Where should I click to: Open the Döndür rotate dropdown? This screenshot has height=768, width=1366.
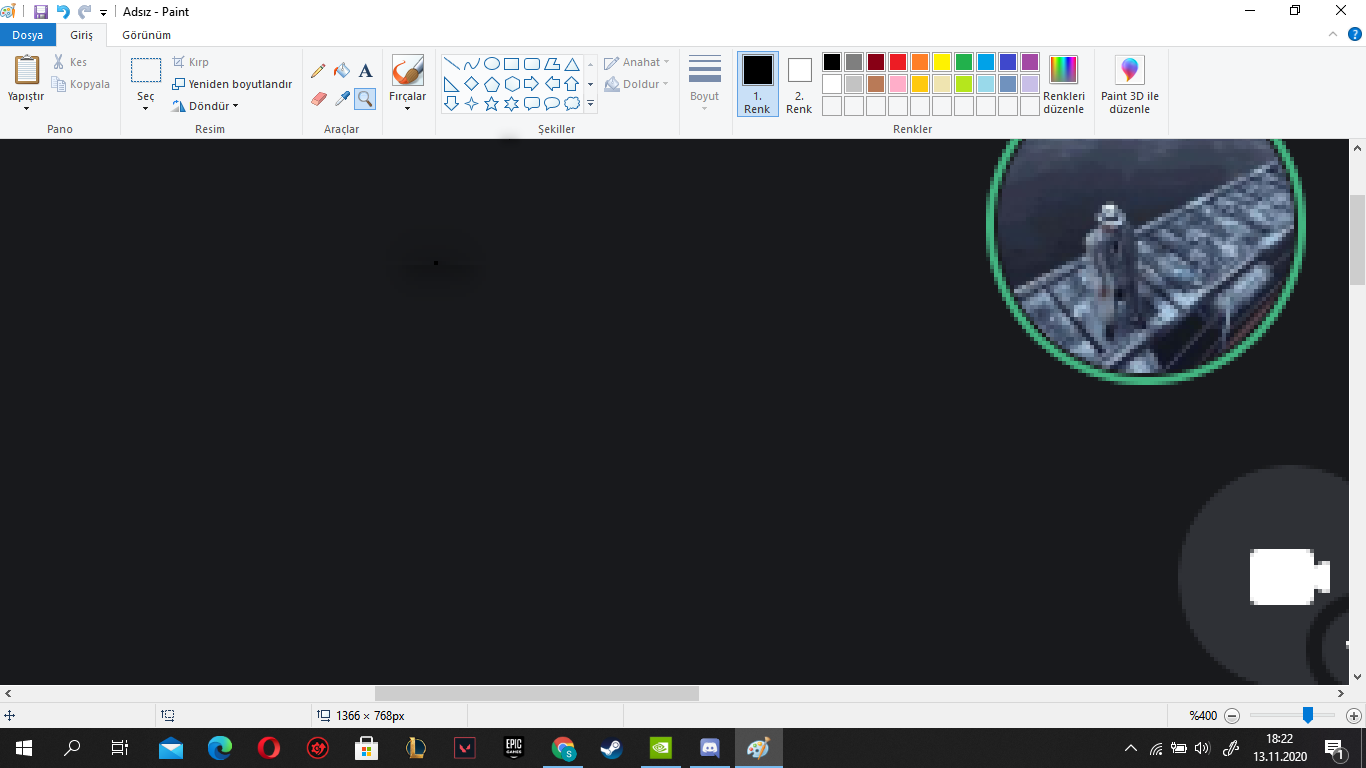pos(205,106)
